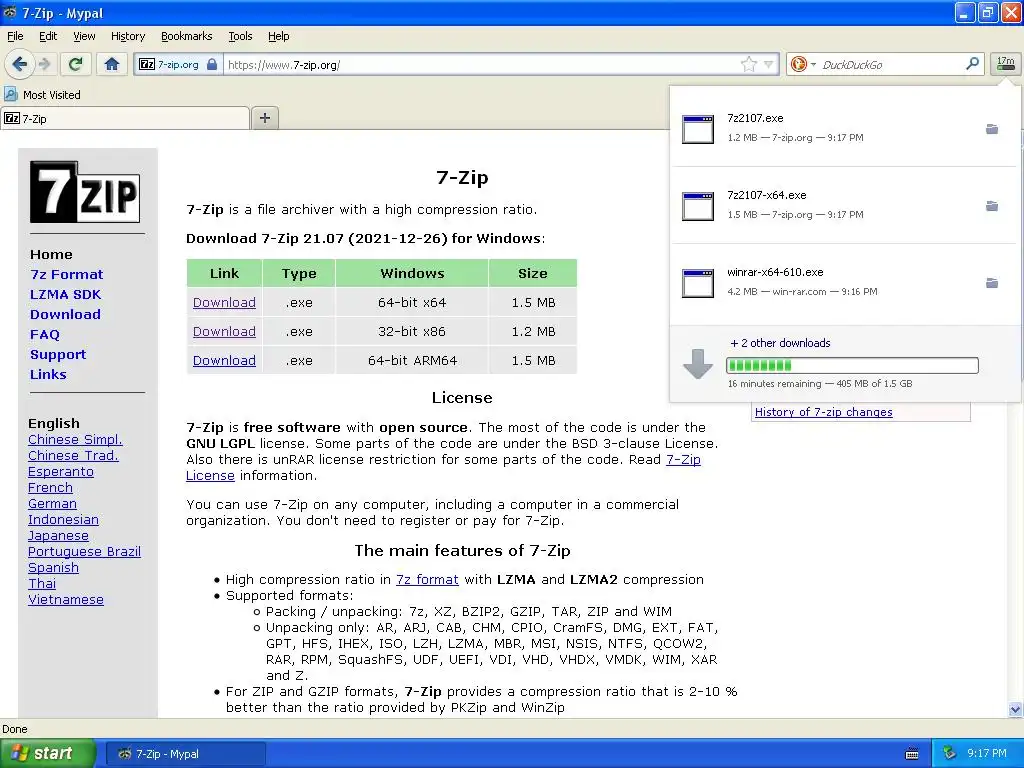Image resolution: width=1024 pixels, height=768 pixels.
Task: Switch site language to Portuguese Brazil
Action: pos(84,551)
